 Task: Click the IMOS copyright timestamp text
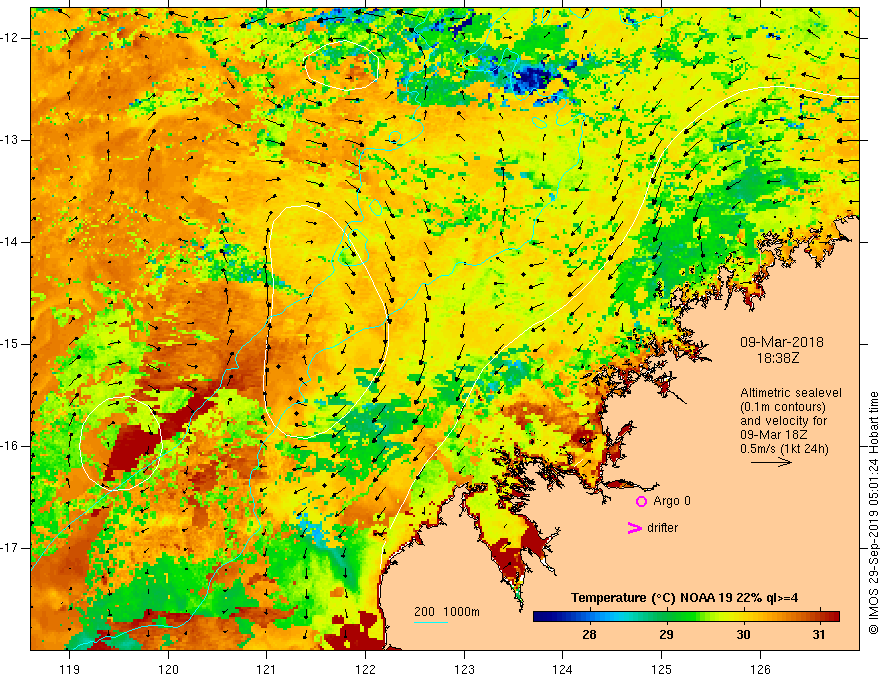(873, 513)
